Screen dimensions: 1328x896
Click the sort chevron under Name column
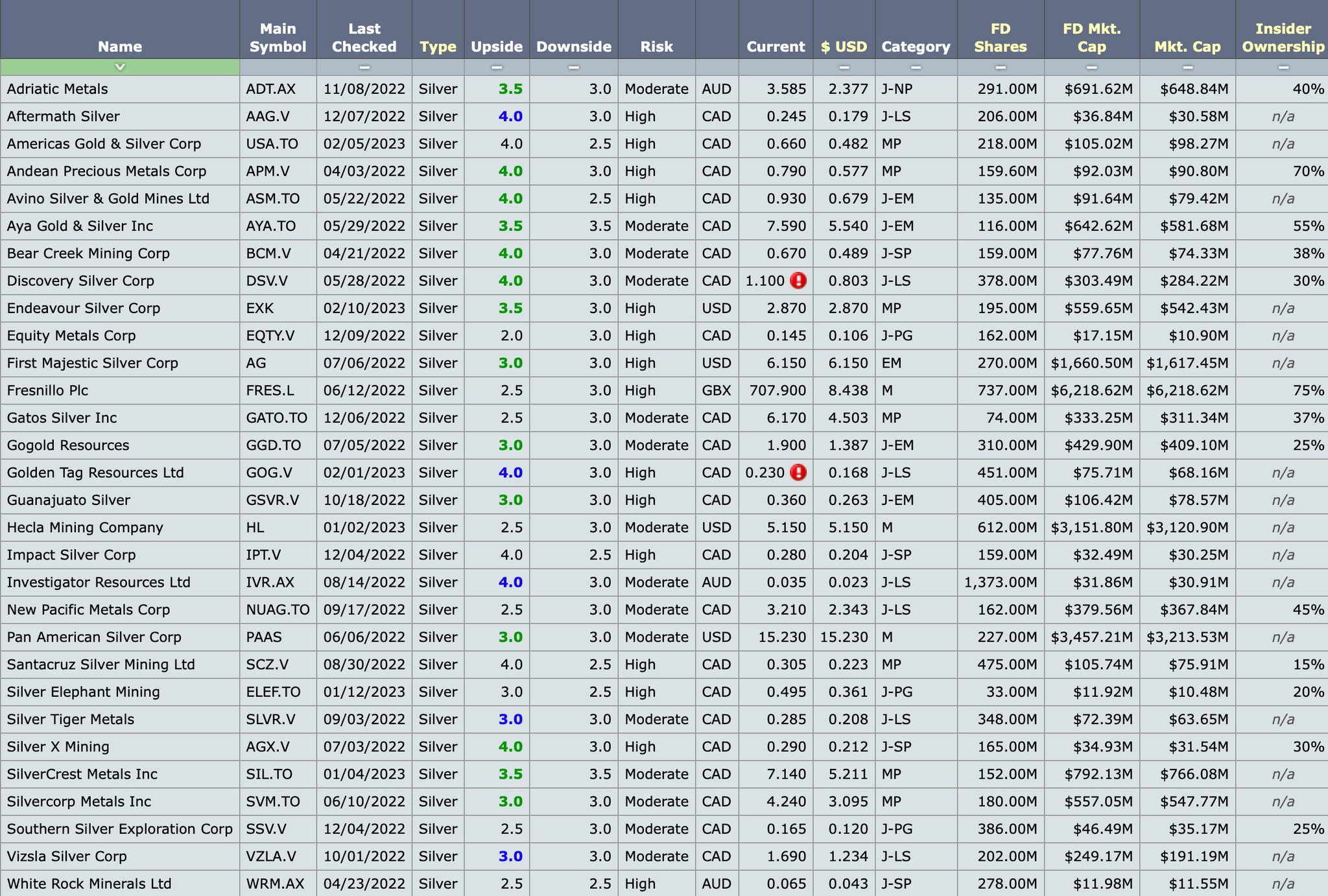(120, 67)
